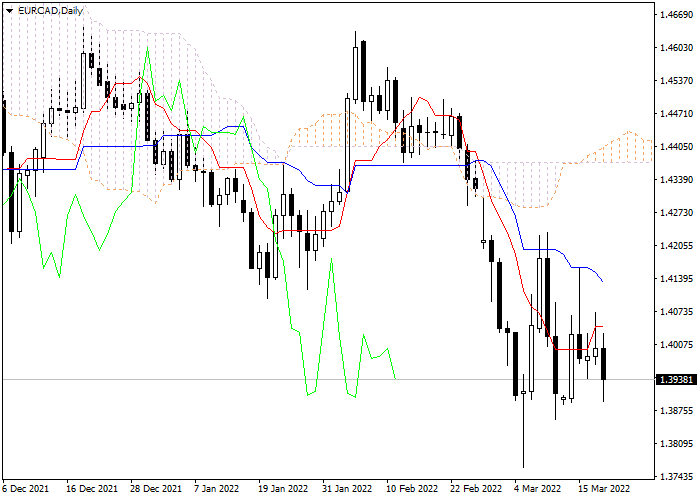Click the last black candlestick on the chart
Screen dimensions: 700x500
(x=604, y=364)
